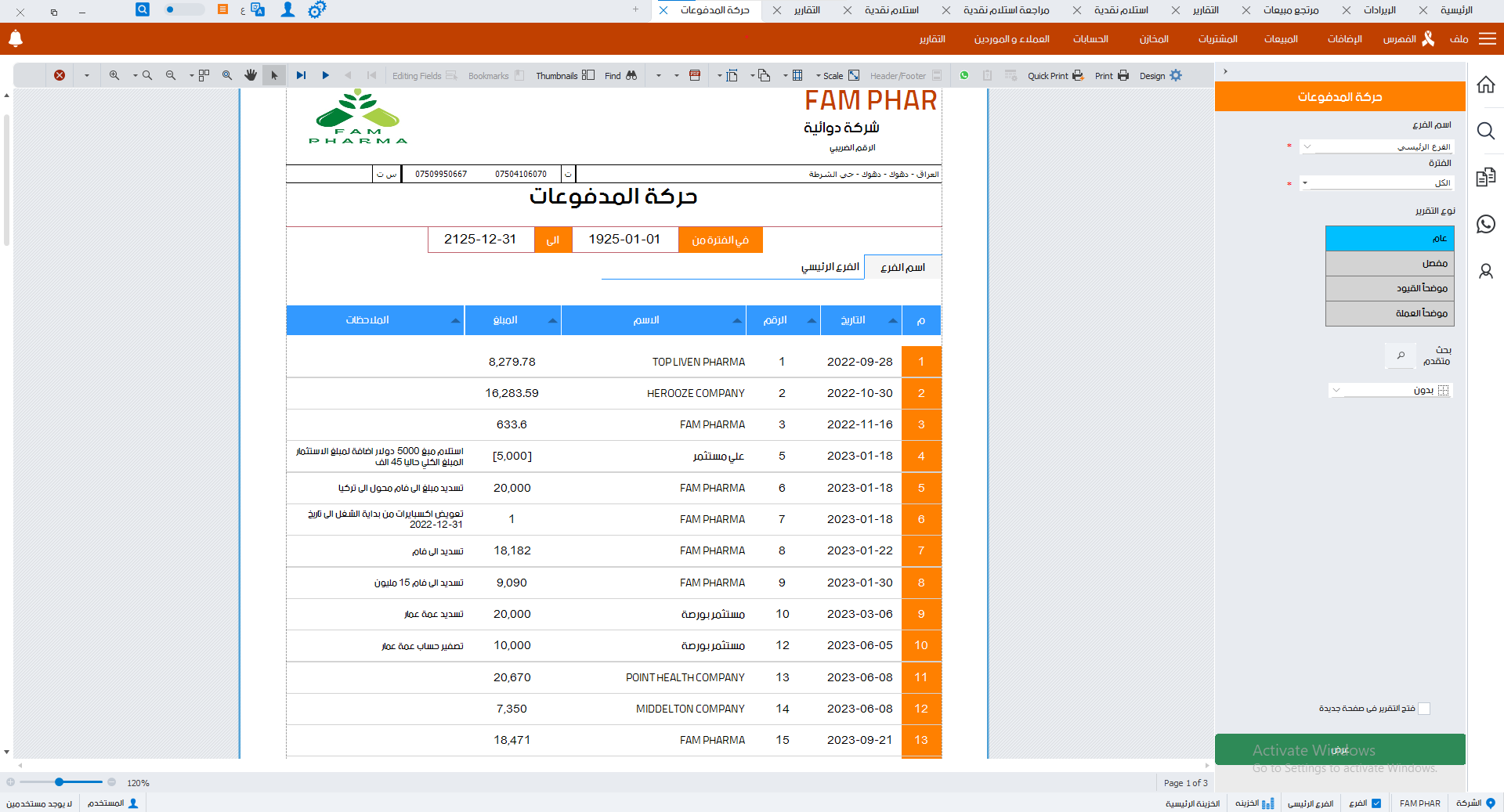
Task: Click the Find binoculars icon
Action: [x=631, y=75]
